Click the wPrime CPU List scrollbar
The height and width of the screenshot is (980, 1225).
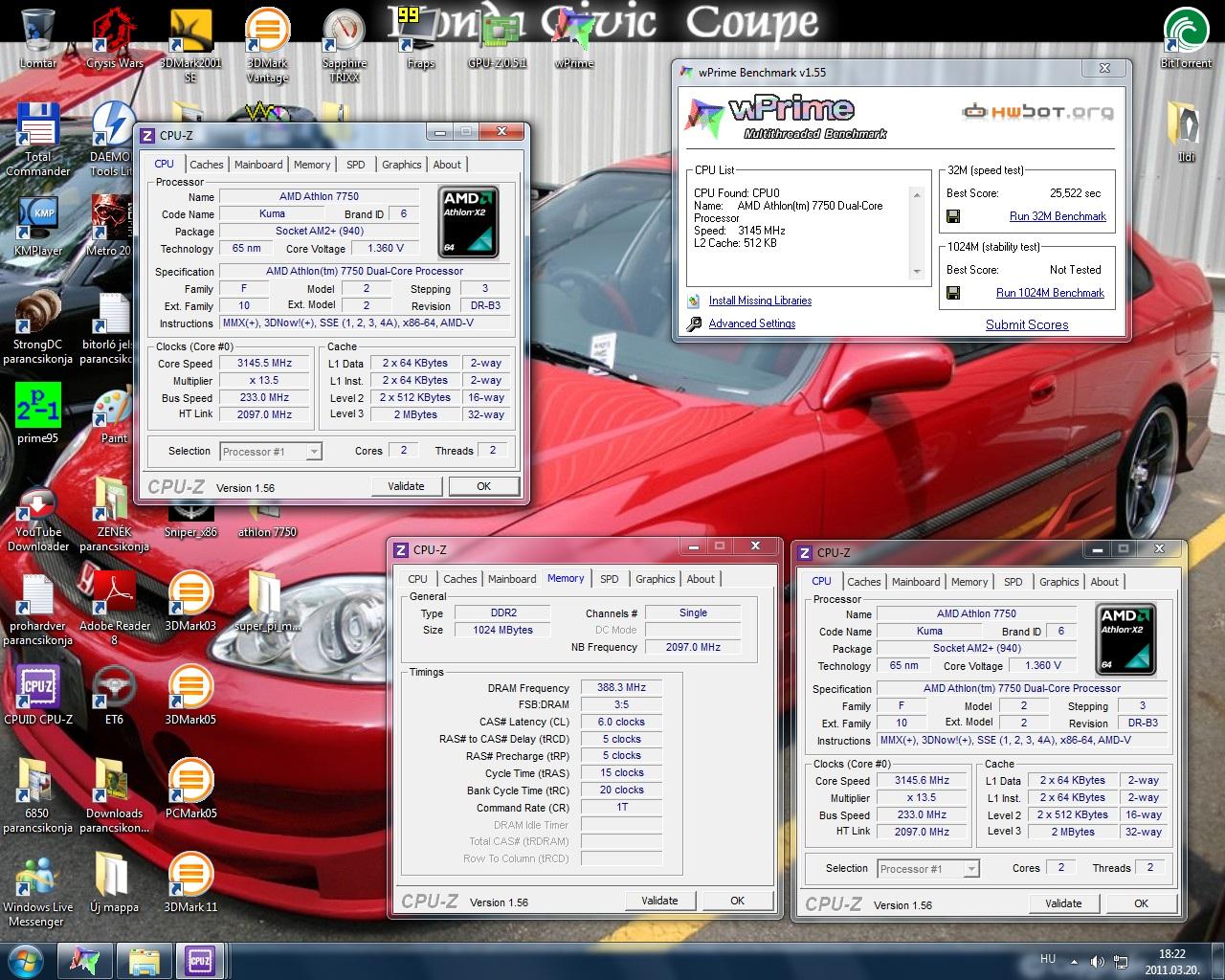point(917,233)
